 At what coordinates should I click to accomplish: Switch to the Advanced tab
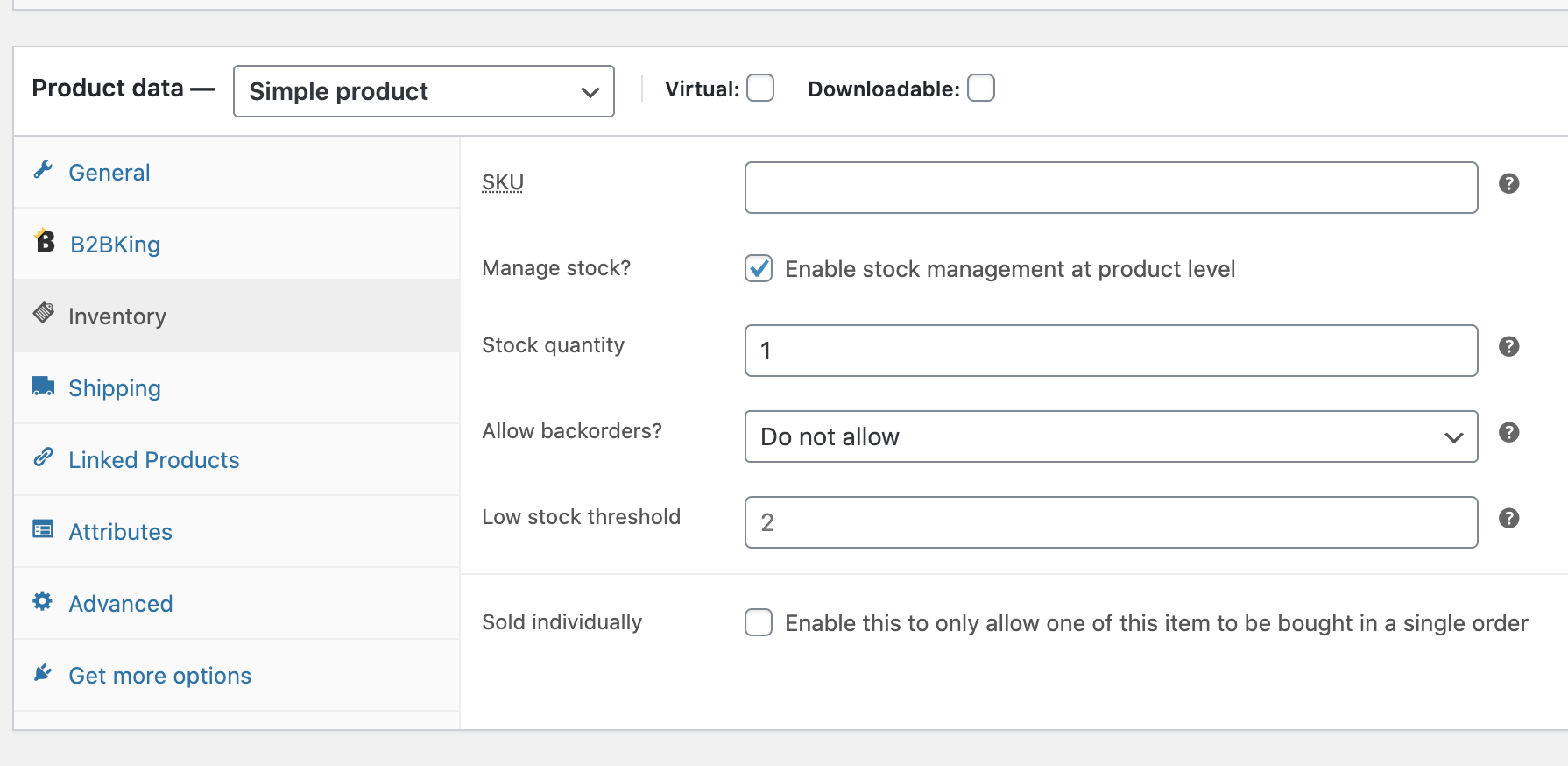coord(237,604)
